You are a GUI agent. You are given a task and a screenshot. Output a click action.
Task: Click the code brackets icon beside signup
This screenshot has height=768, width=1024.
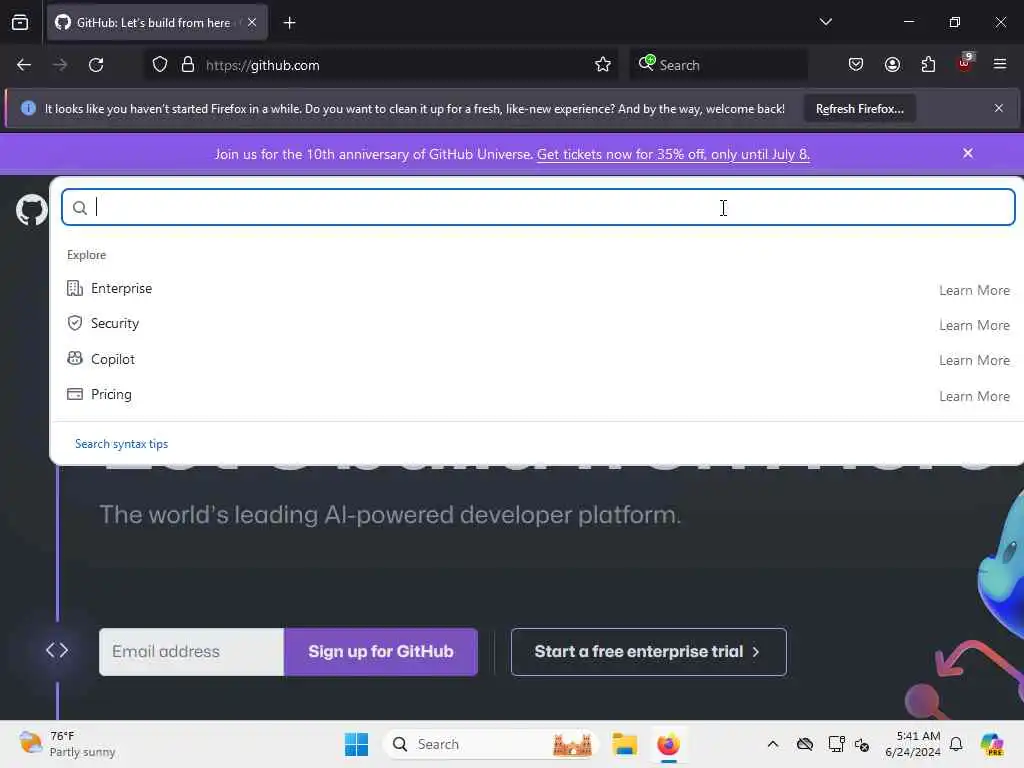(57, 650)
